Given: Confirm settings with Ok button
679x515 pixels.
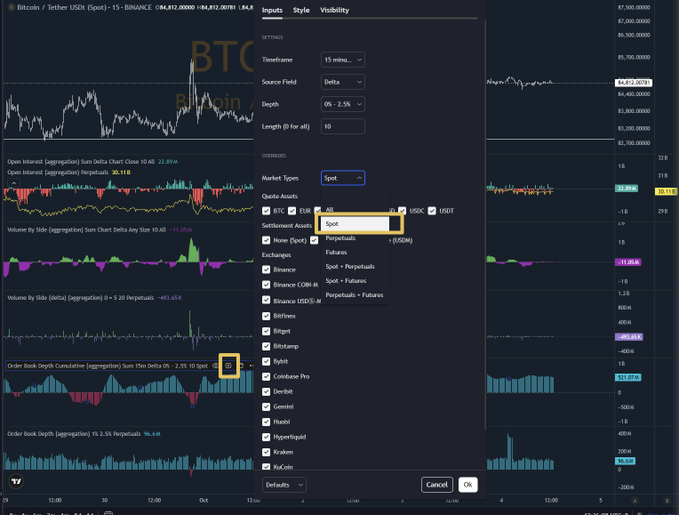Looking at the screenshot, I should pos(468,485).
